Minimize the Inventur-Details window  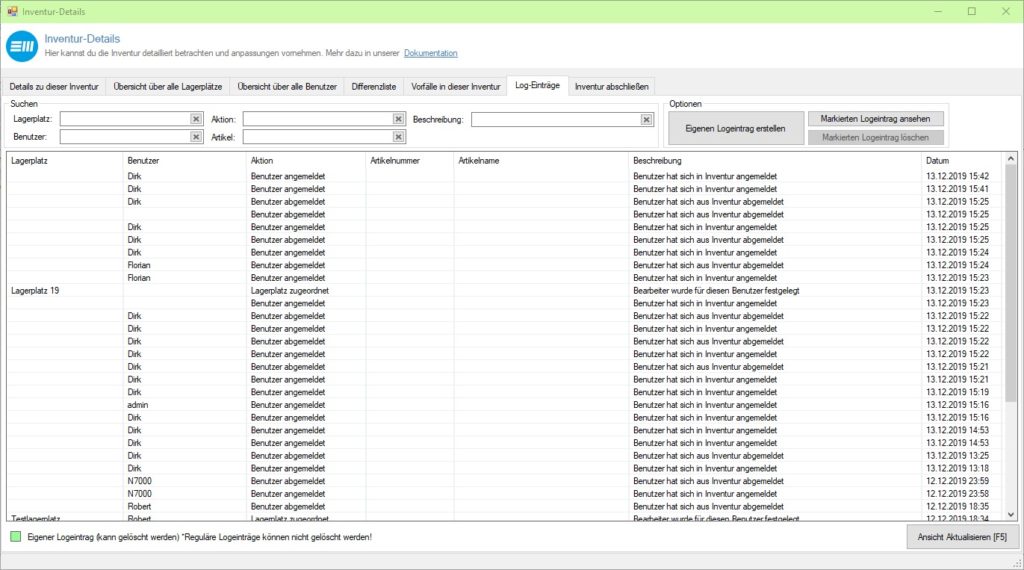[x=938, y=11]
